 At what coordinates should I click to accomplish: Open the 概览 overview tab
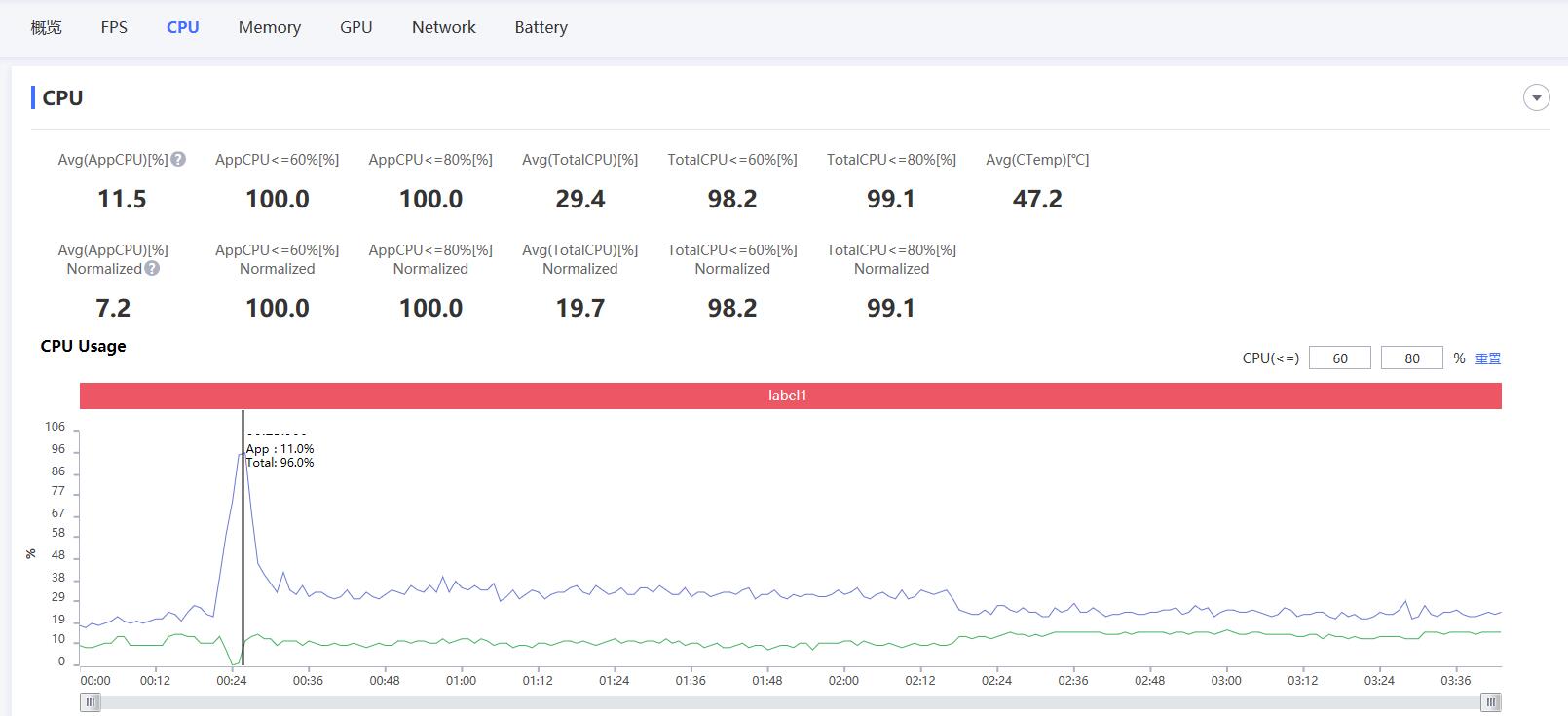(46, 27)
